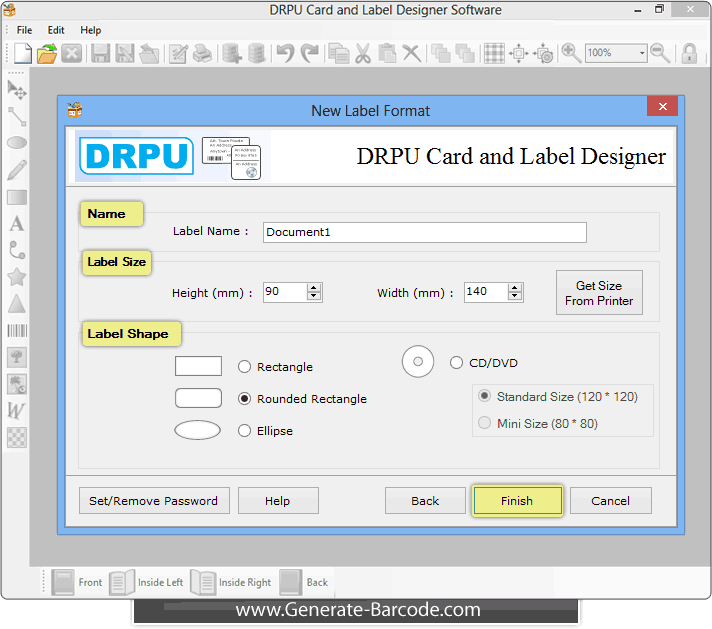Click the dialog Help button
Viewport: 712px width, 629px height.
coord(278,501)
